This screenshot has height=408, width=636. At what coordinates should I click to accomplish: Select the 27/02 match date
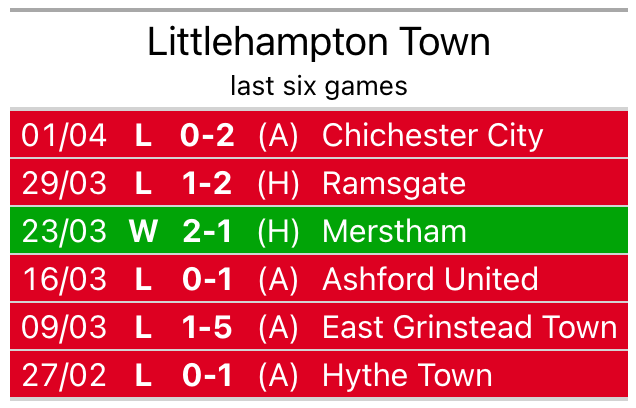[x=64, y=375]
